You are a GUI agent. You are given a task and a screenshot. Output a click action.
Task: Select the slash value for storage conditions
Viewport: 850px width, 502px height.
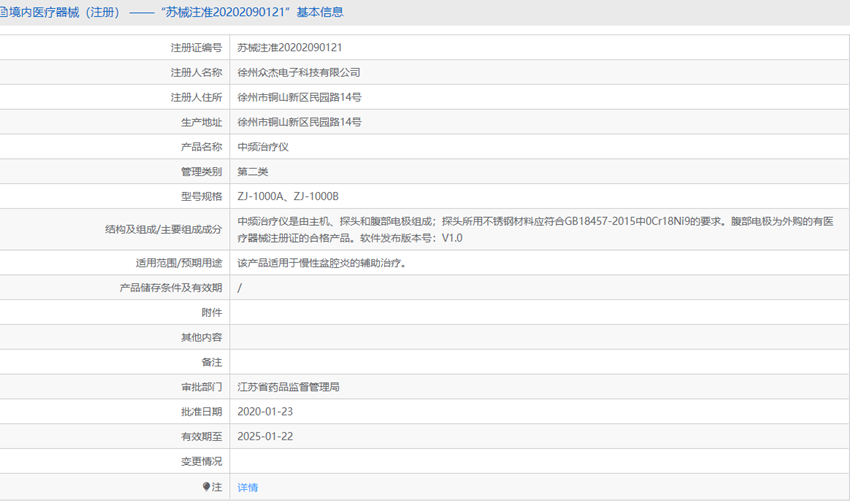240,288
